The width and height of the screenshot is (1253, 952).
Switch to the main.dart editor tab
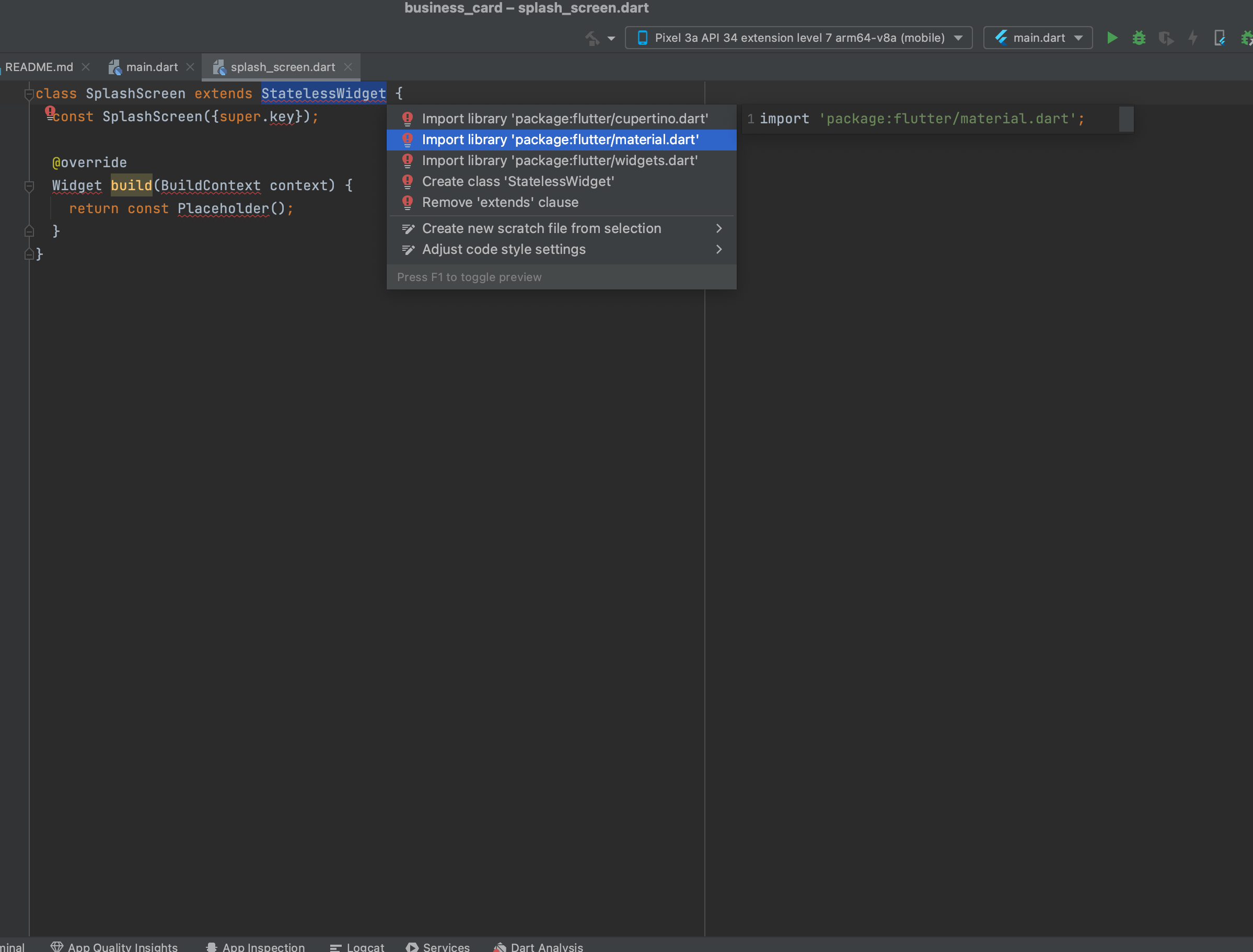tap(152, 67)
